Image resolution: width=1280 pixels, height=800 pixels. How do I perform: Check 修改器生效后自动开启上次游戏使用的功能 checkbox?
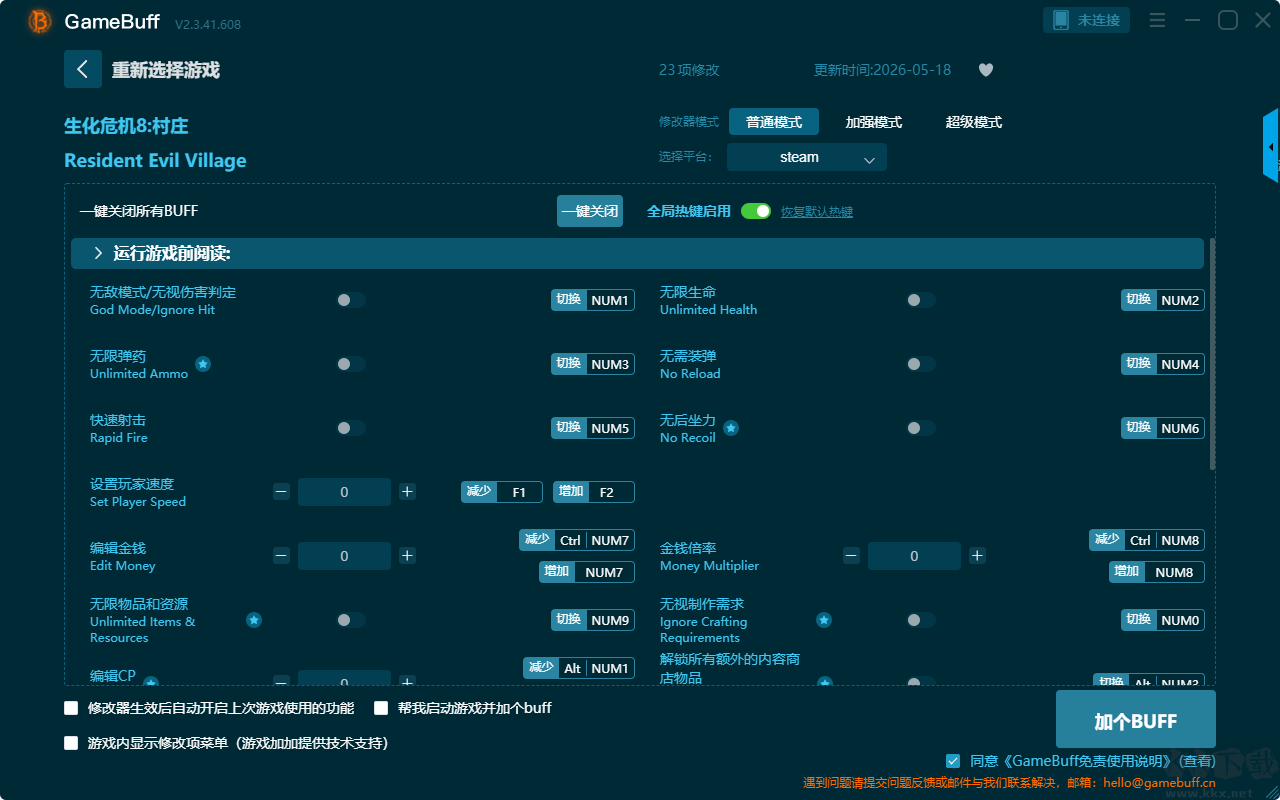(71, 708)
